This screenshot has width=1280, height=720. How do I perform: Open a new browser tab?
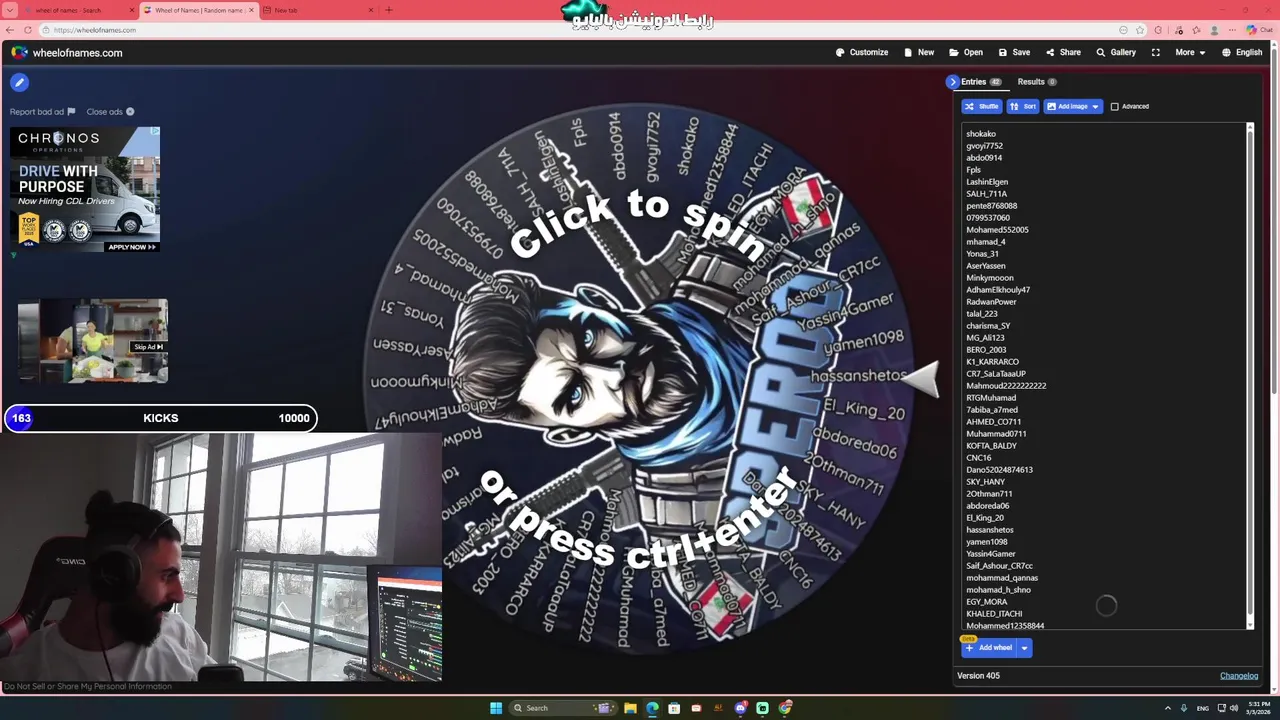click(389, 10)
